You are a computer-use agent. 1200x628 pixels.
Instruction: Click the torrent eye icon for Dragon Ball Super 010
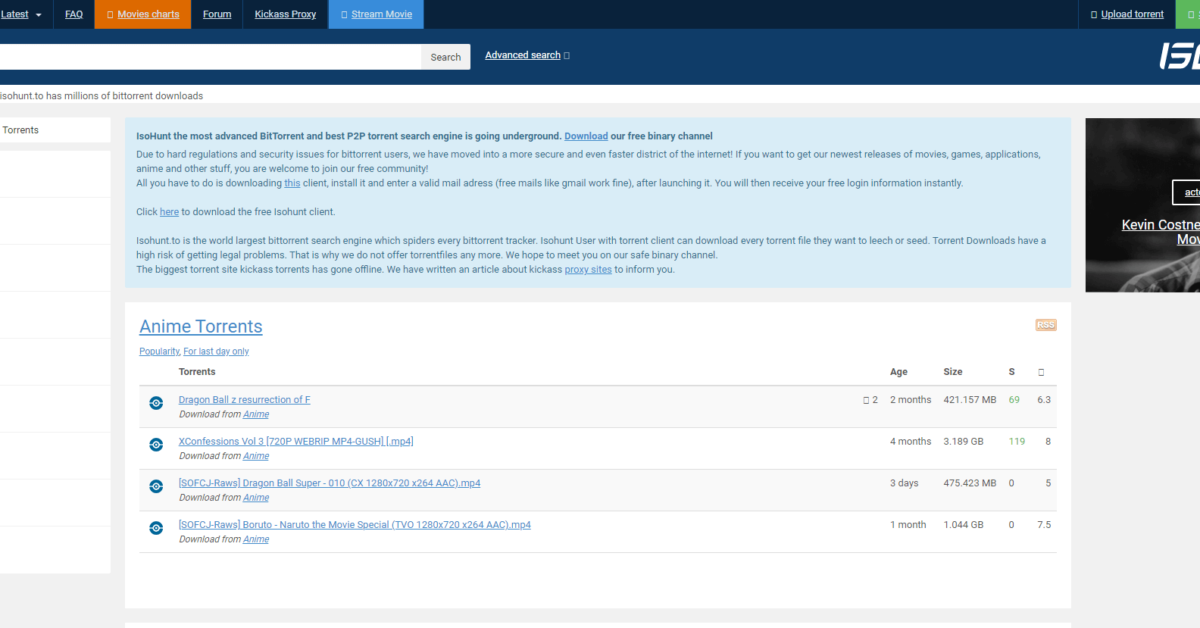click(x=156, y=486)
